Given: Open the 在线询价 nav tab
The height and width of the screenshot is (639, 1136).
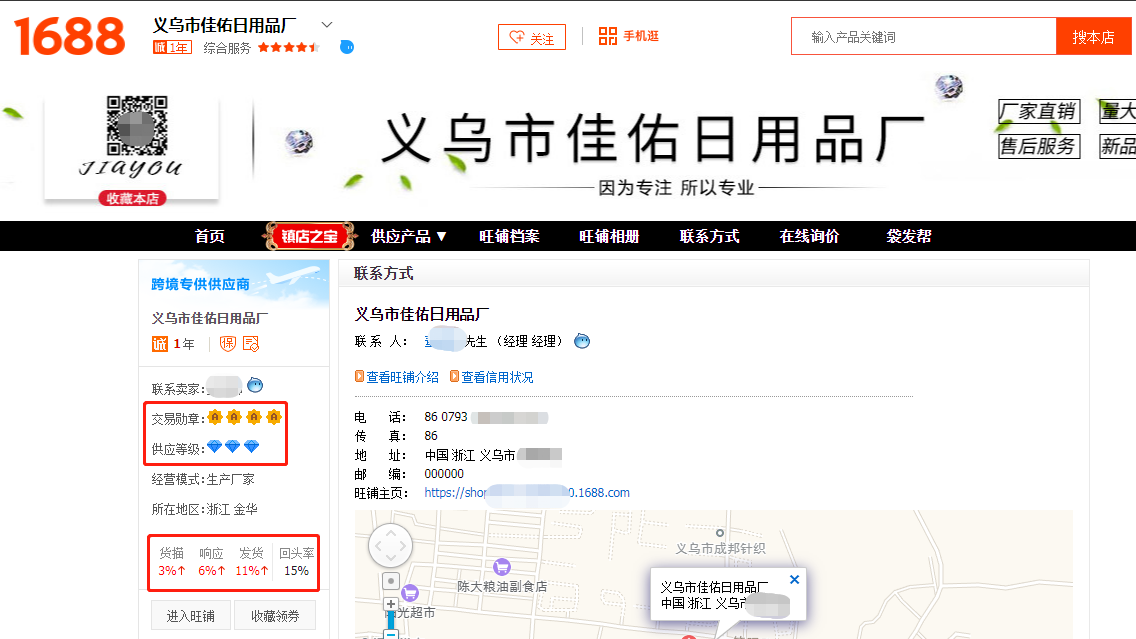Looking at the screenshot, I should (809, 236).
